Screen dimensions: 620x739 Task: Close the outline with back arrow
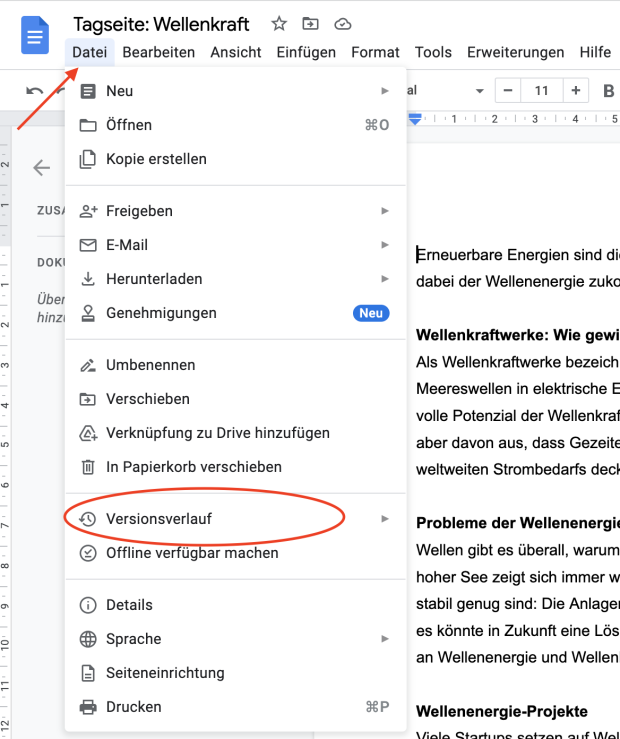[x=41, y=167]
